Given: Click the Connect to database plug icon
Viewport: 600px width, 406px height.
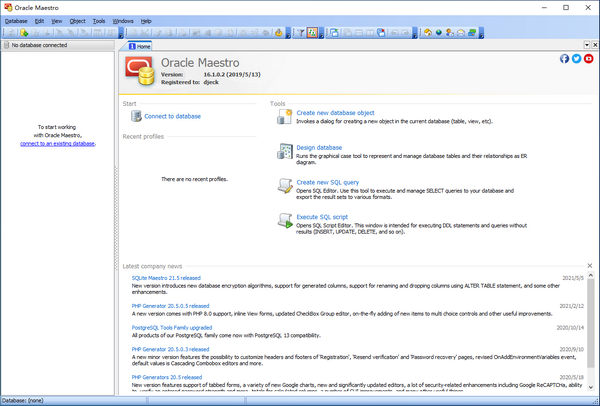Looking at the screenshot, I should 134,117.
